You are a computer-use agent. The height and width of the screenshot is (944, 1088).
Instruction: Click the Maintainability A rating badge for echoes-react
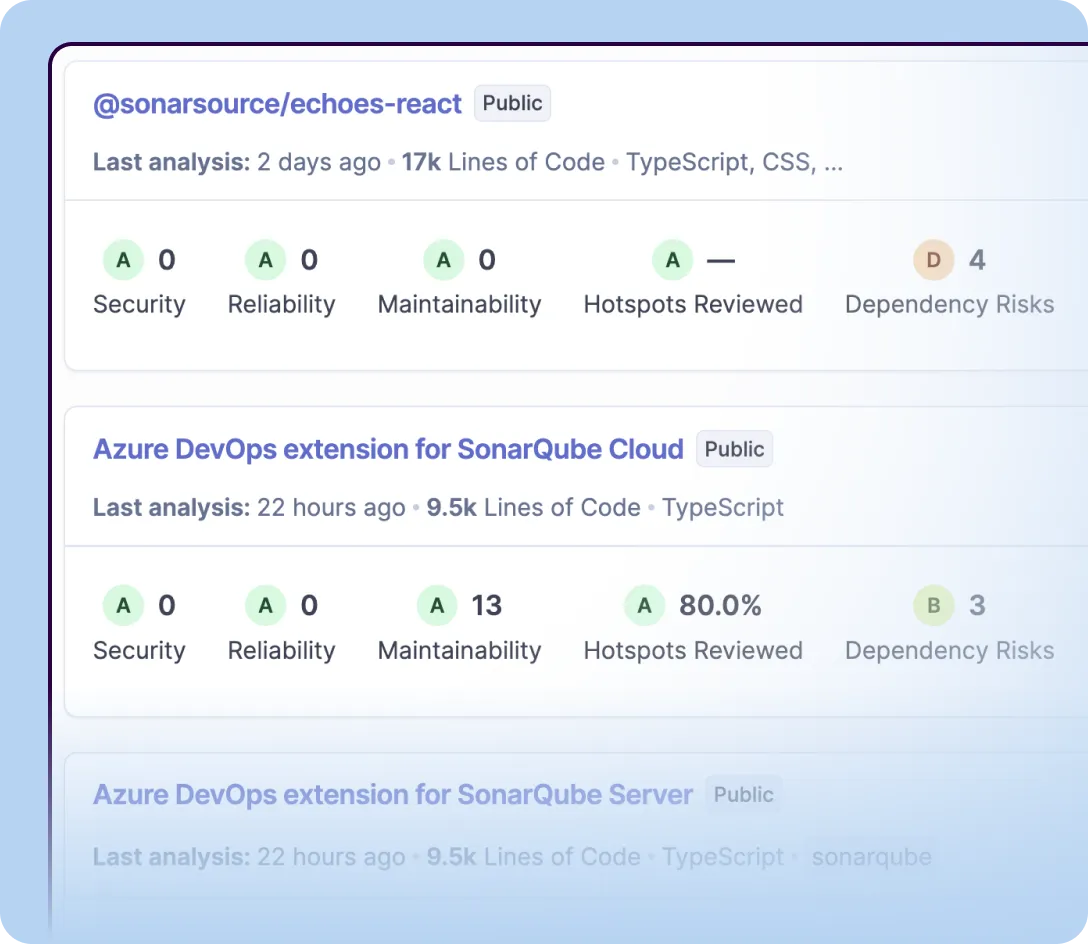(443, 261)
